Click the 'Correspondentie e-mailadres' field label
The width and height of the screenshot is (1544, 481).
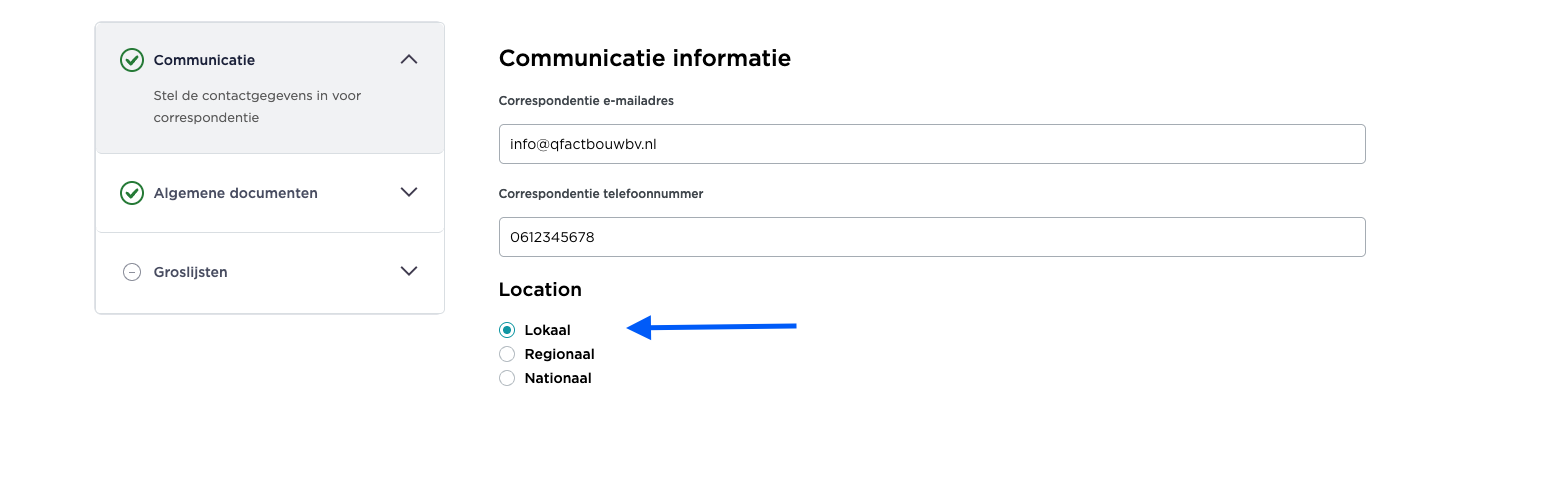[x=586, y=101]
